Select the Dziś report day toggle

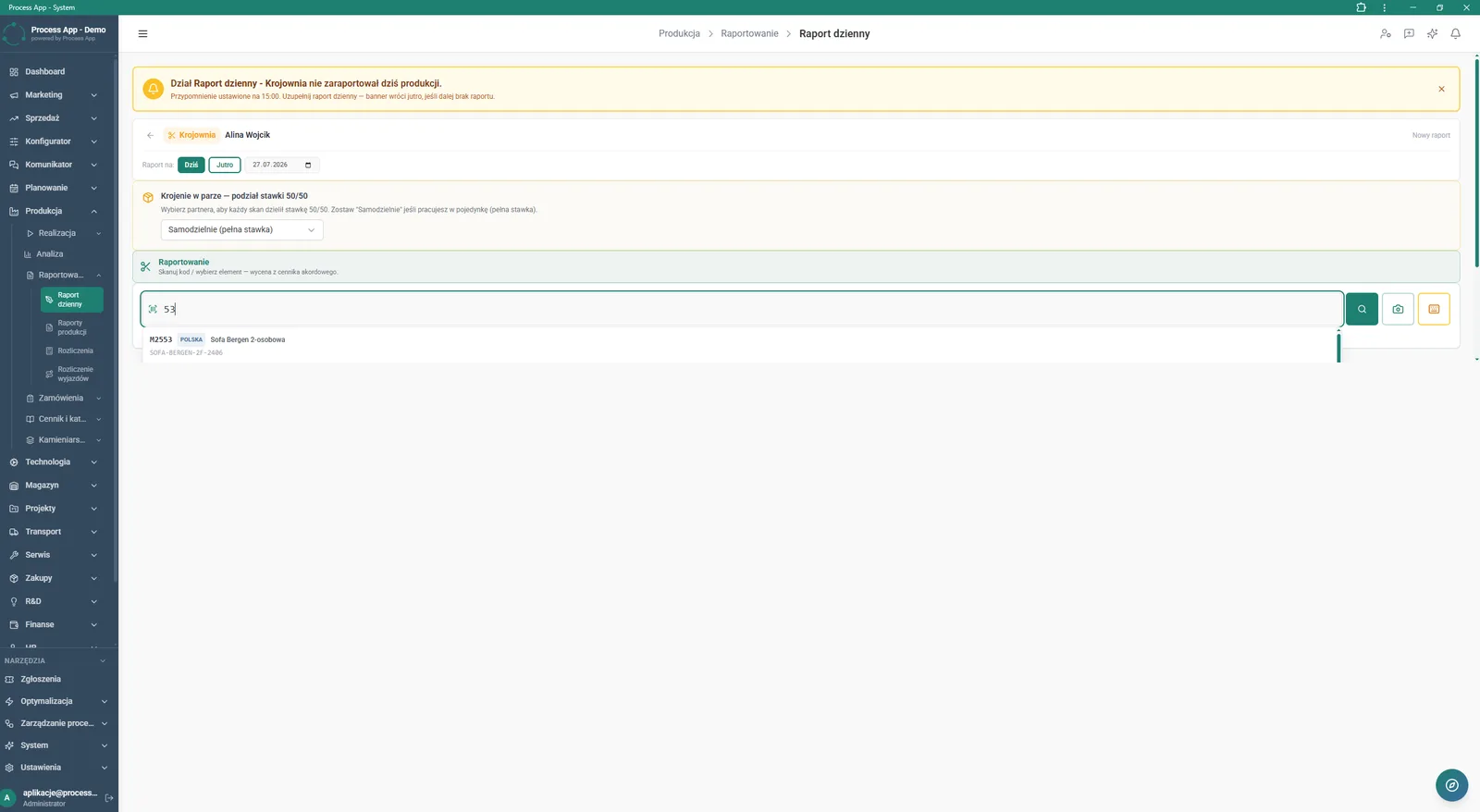(191, 165)
